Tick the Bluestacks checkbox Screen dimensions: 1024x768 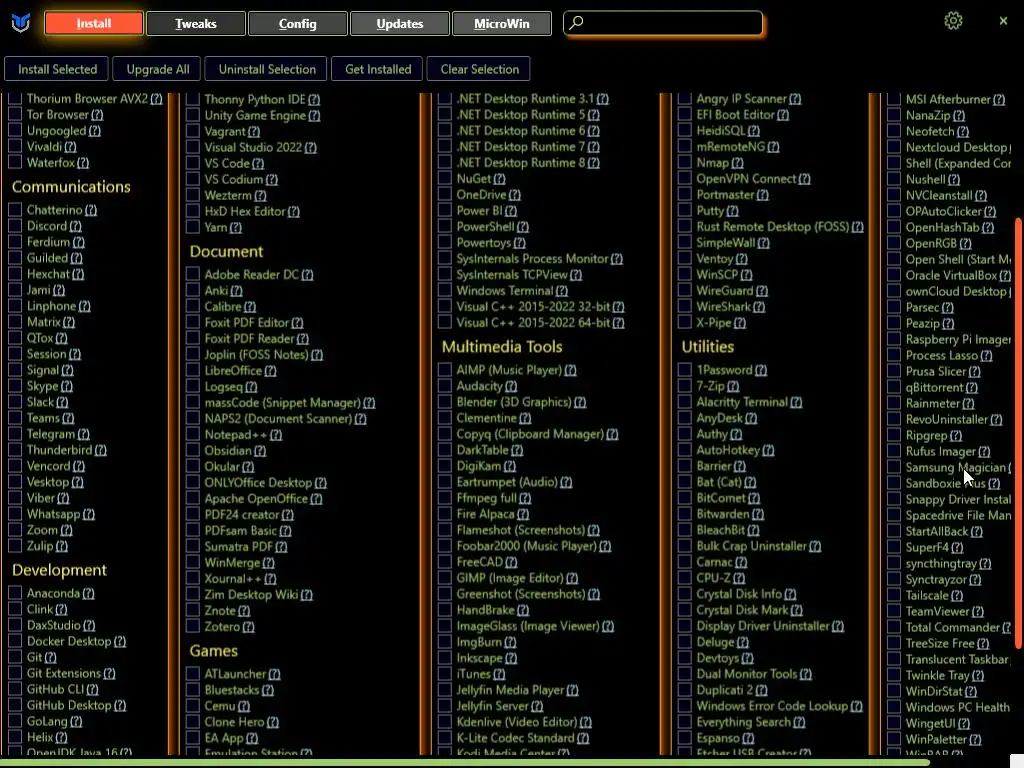pyautogui.click(x=193, y=690)
